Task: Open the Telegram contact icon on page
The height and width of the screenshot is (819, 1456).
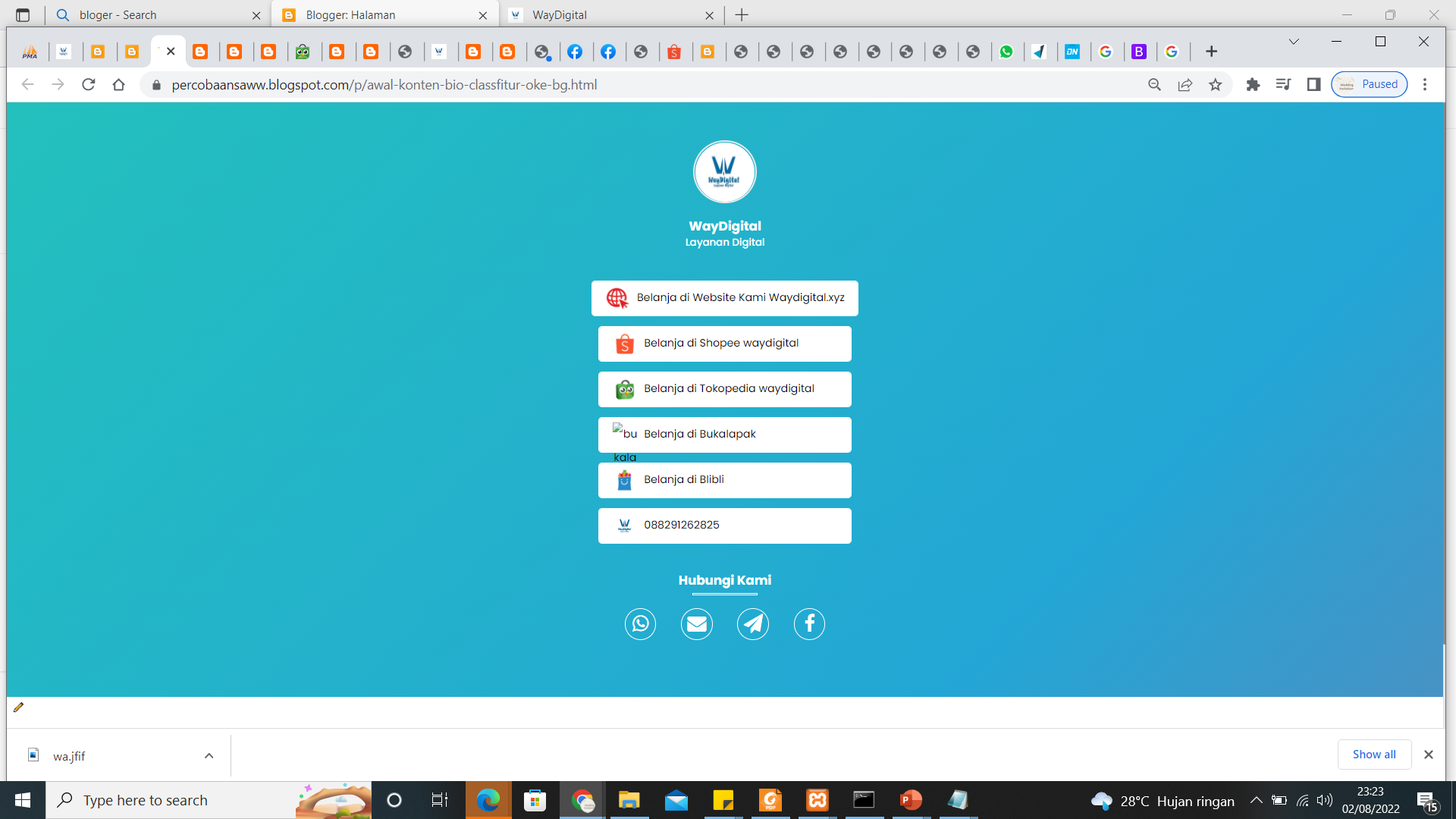Action: click(753, 624)
